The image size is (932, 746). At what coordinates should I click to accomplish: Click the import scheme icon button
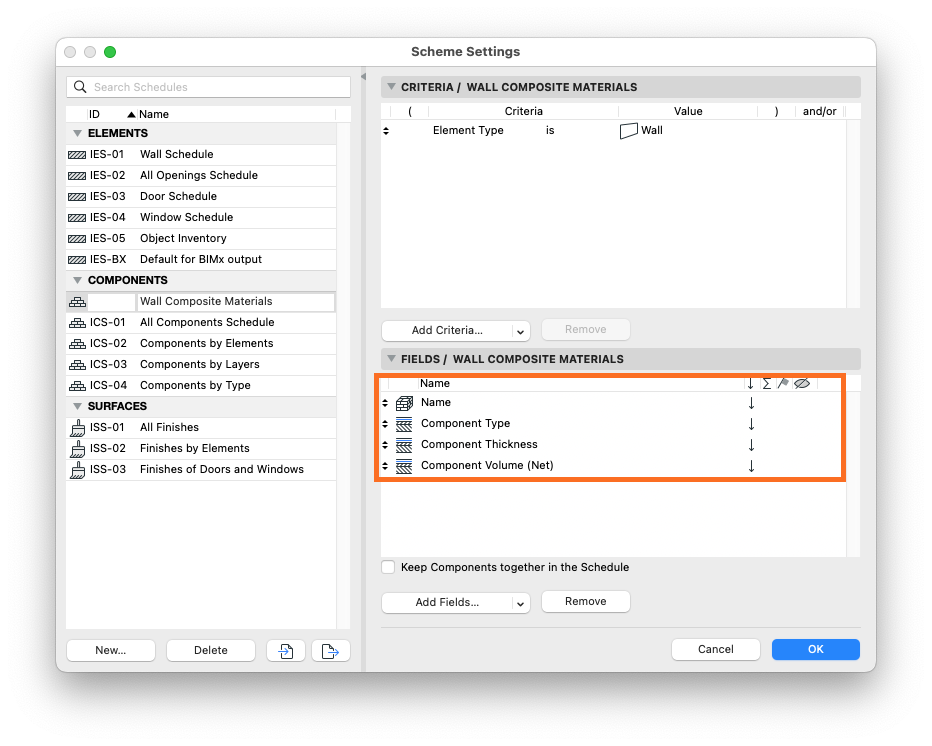coord(286,651)
